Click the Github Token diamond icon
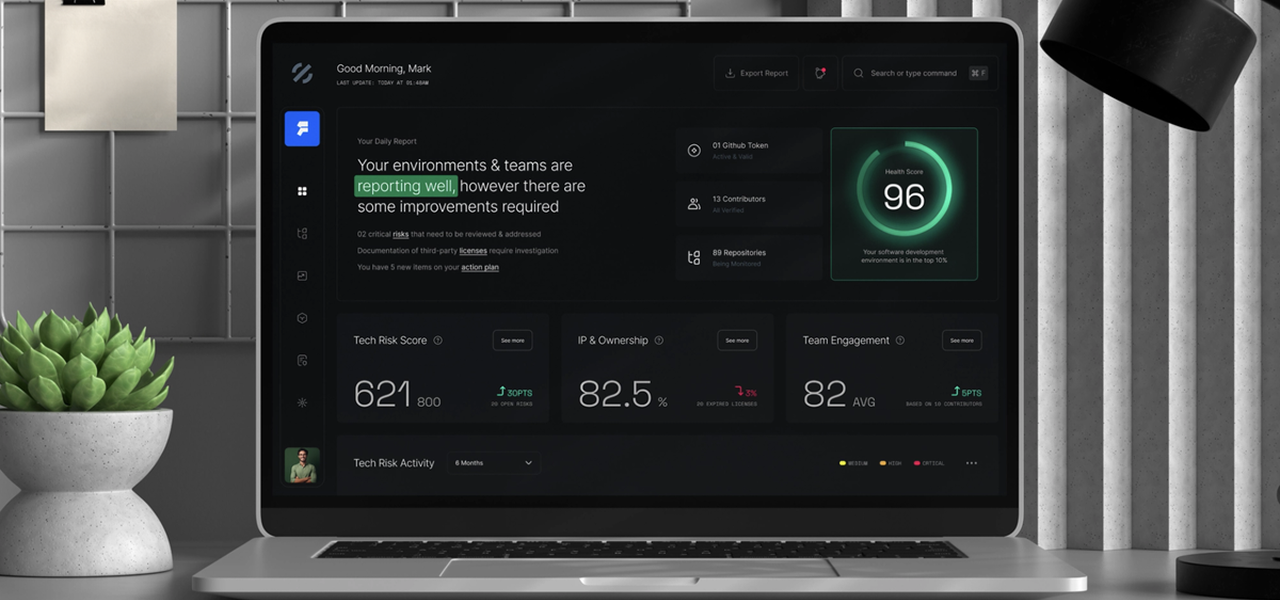 click(694, 150)
